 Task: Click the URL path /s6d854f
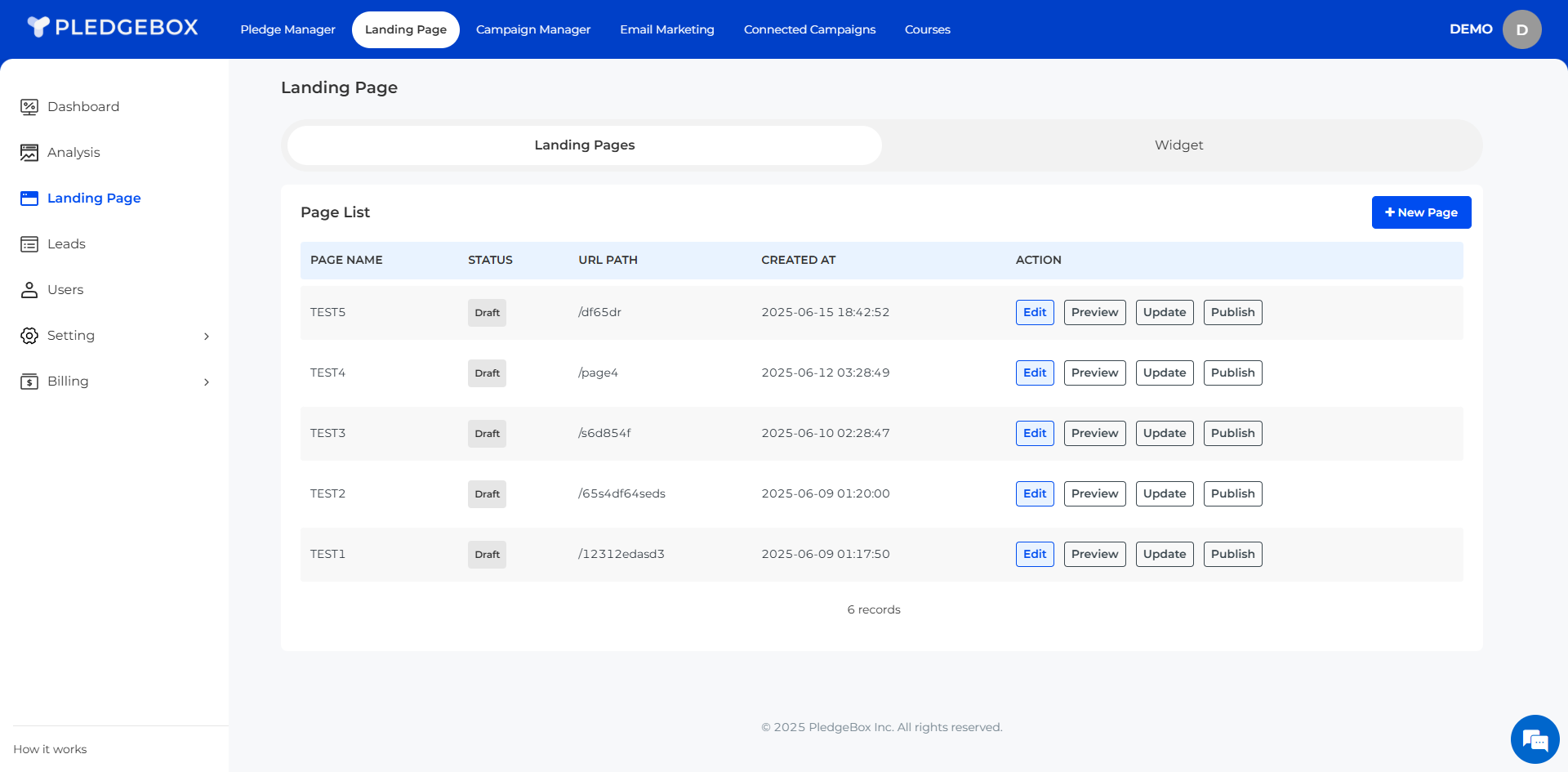604,433
